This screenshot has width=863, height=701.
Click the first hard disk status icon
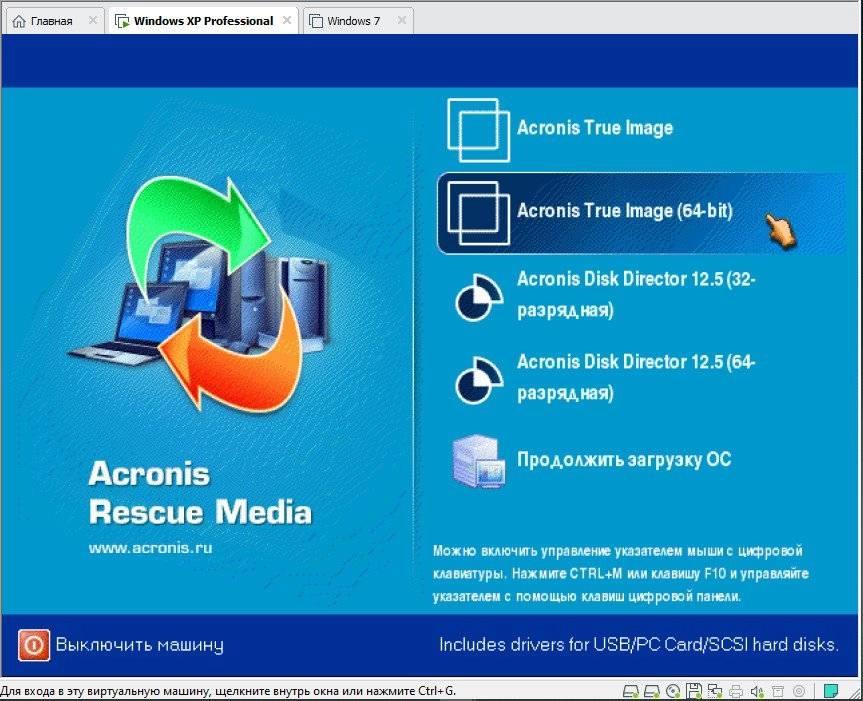click(631, 691)
